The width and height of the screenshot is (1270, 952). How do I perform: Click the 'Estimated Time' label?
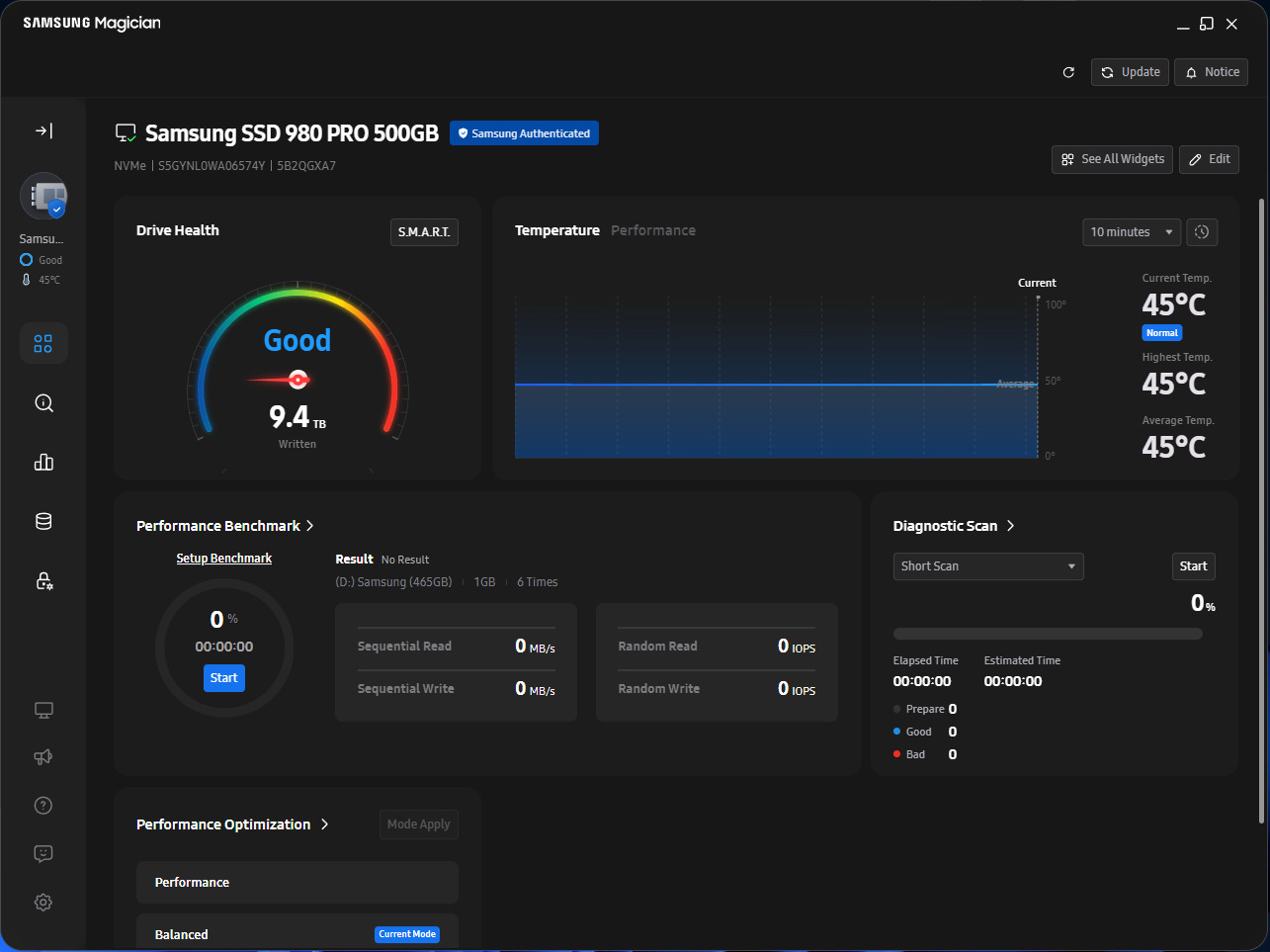coord(1022,660)
